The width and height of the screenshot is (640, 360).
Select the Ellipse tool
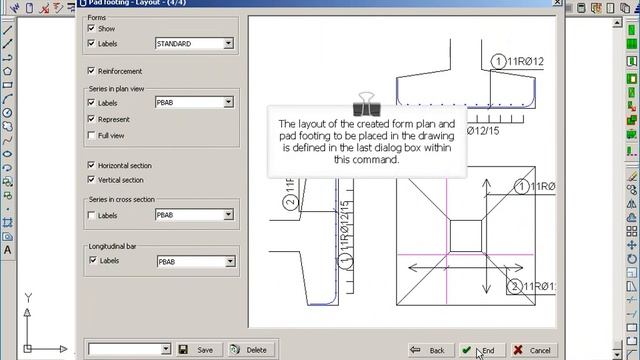click(7, 154)
